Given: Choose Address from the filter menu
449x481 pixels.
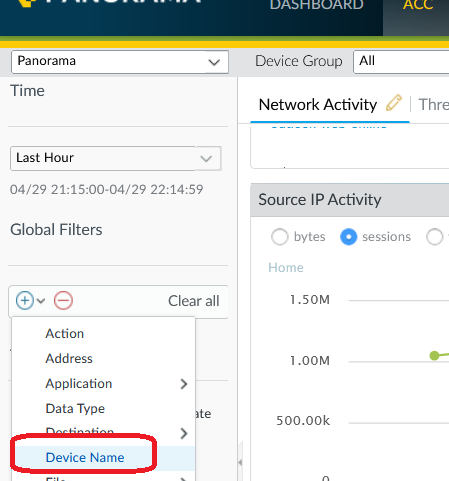Looking at the screenshot, I should [x=103, y=359].
